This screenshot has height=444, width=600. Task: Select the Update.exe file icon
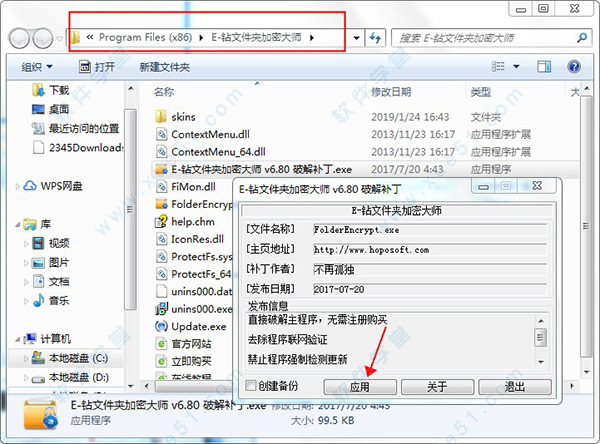[x=161, y=326]
